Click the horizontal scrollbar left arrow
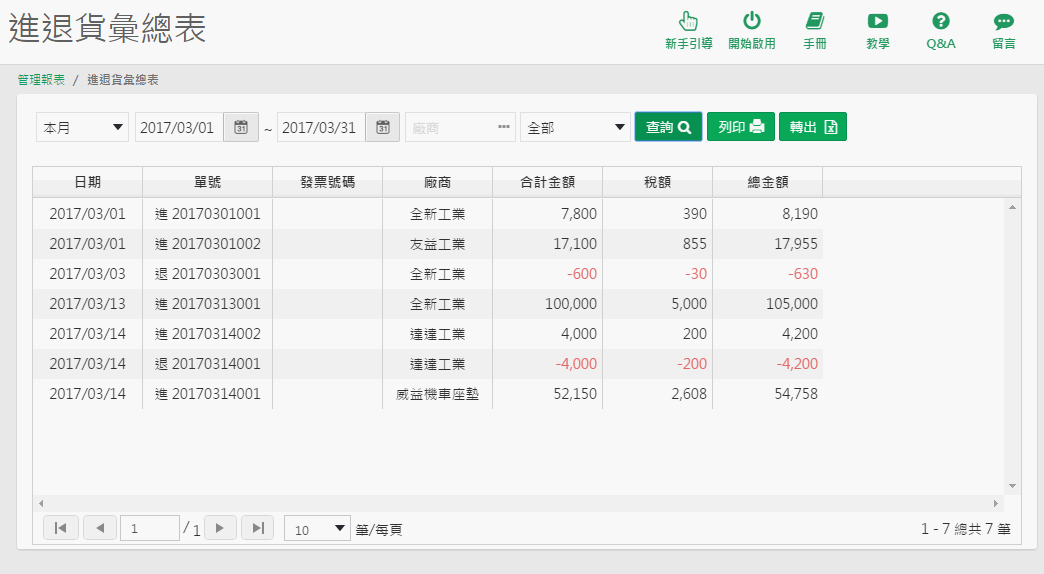 tap(41, 503)
